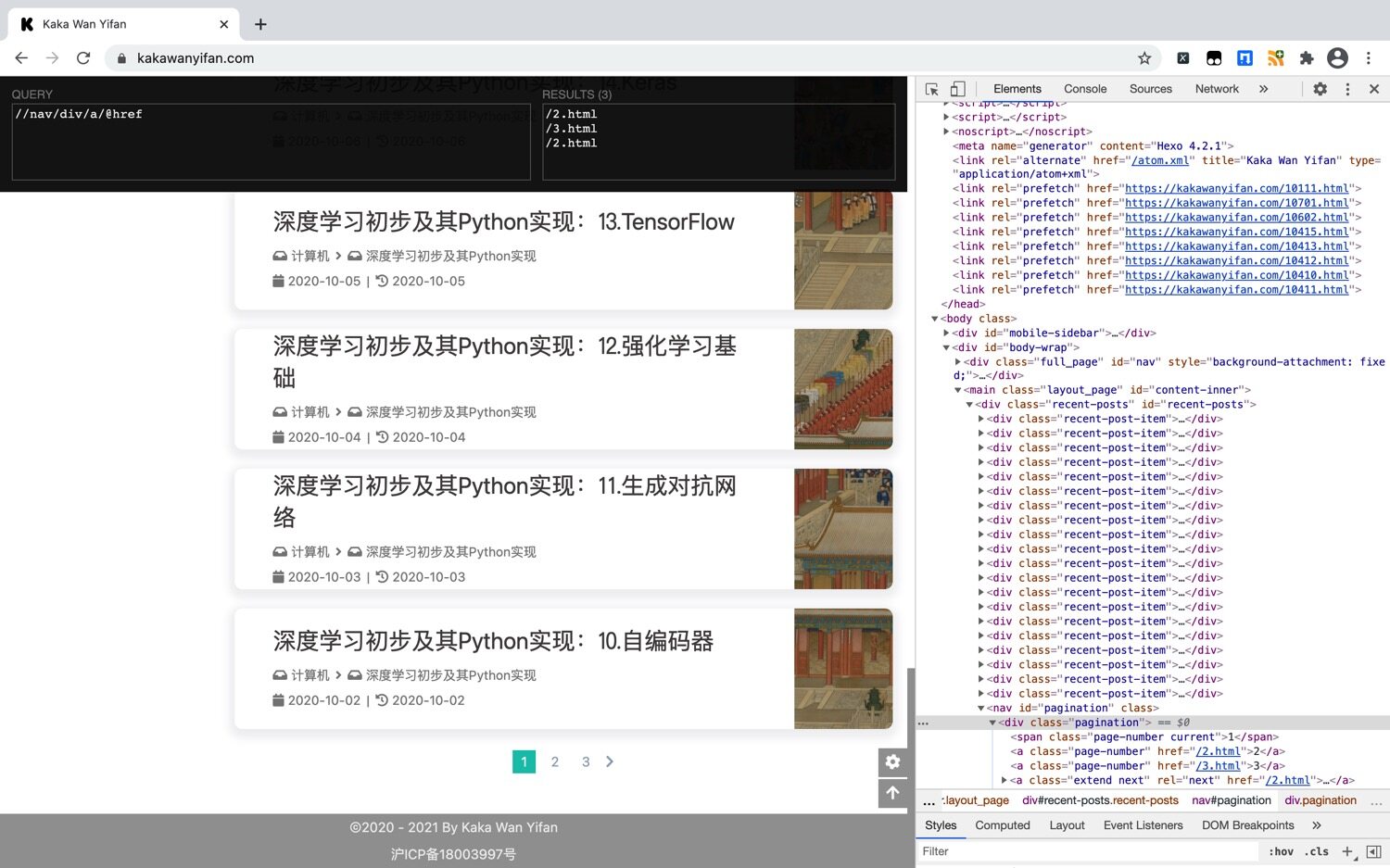
Task: Collapse the body node in the DOM tree
Action: (x=934, y=318)
